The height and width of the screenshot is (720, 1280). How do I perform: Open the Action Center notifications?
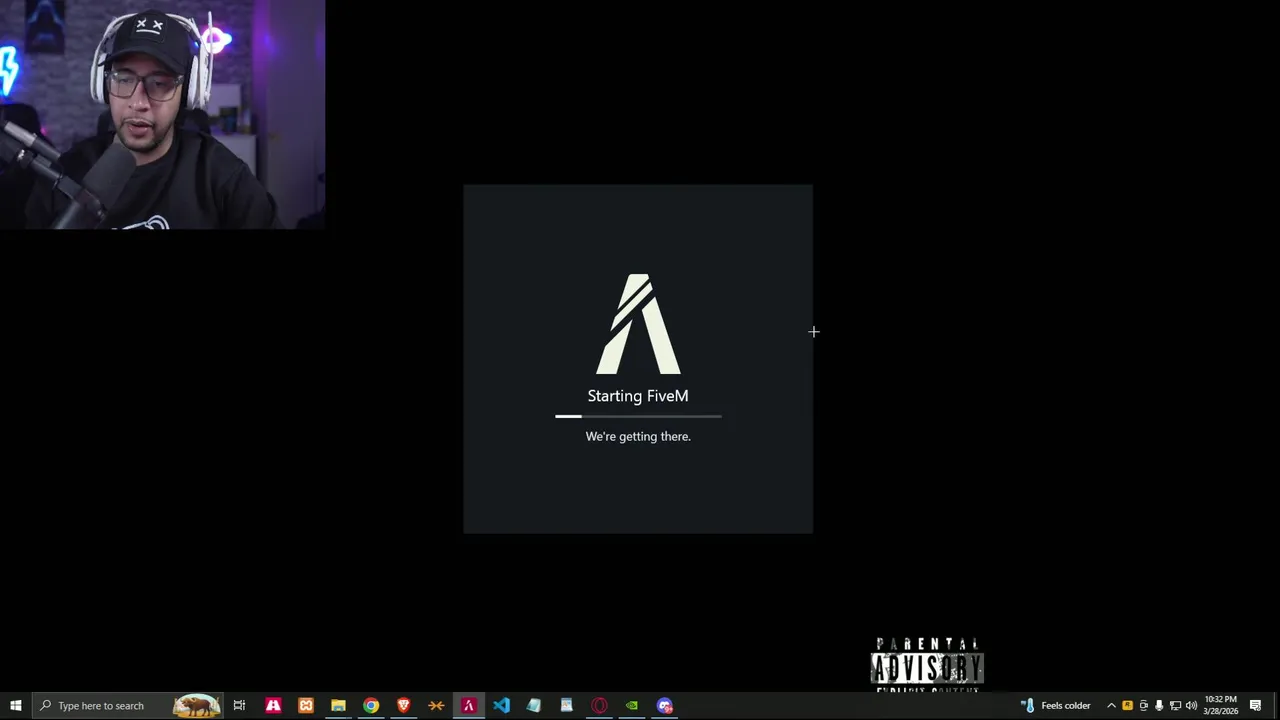1256,705
